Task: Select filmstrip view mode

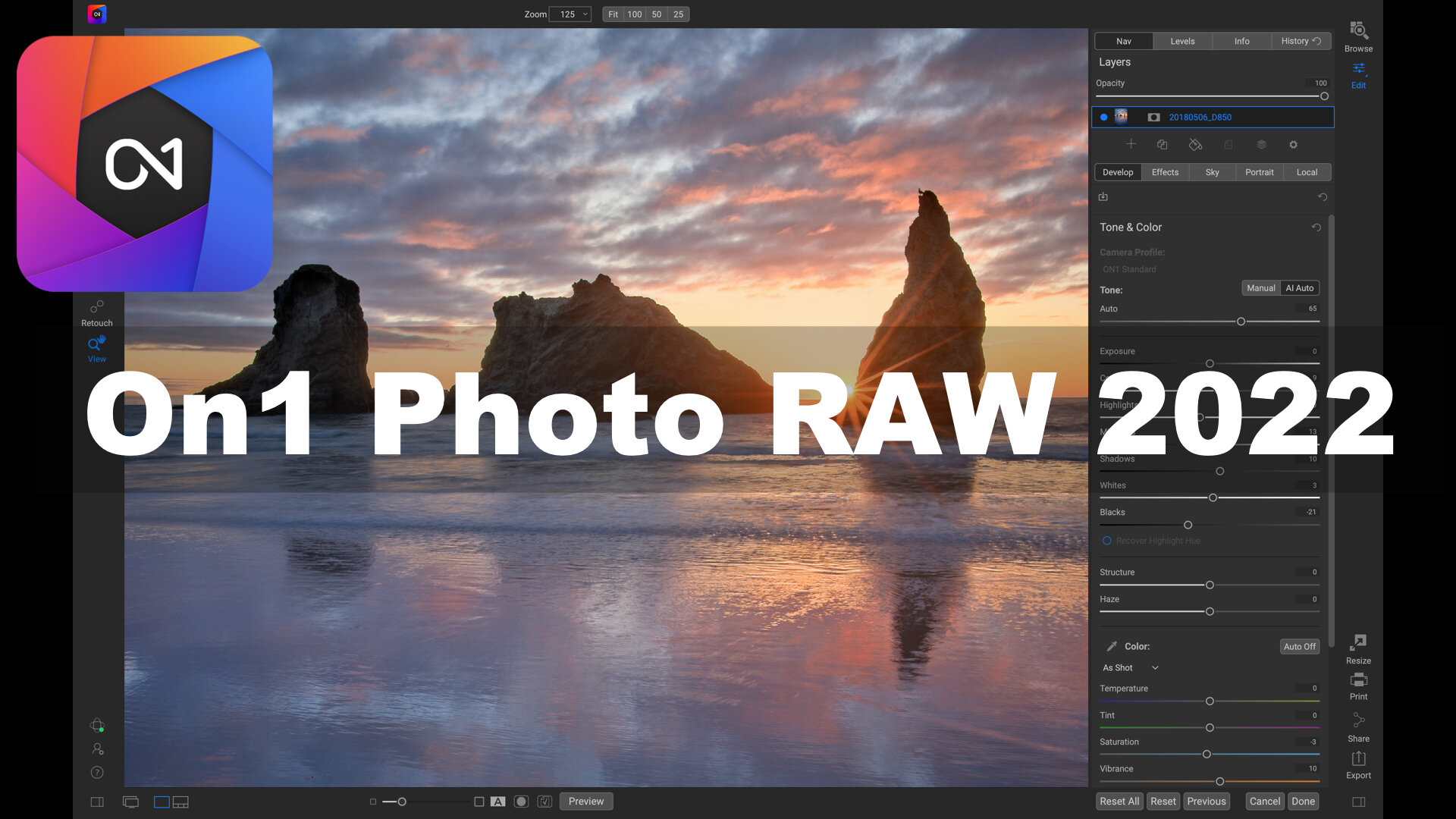Action: [x=180, y=802]
